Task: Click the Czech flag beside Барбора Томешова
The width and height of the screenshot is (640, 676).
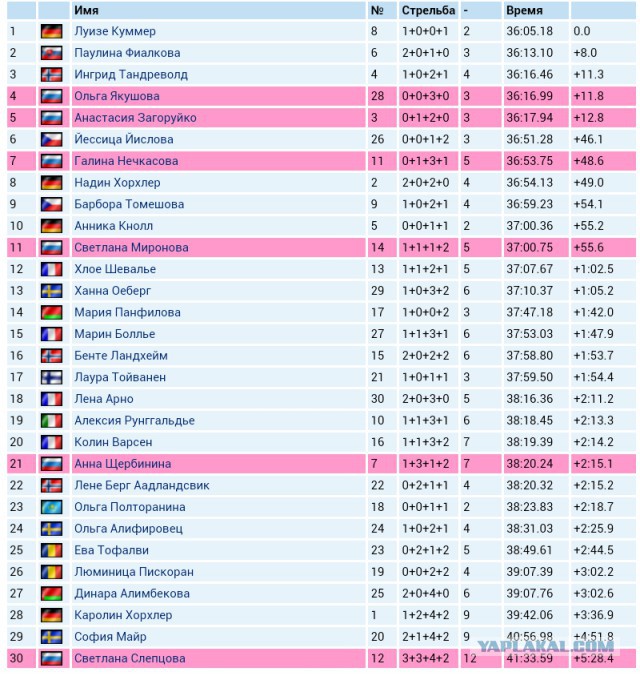Action: 52,204
